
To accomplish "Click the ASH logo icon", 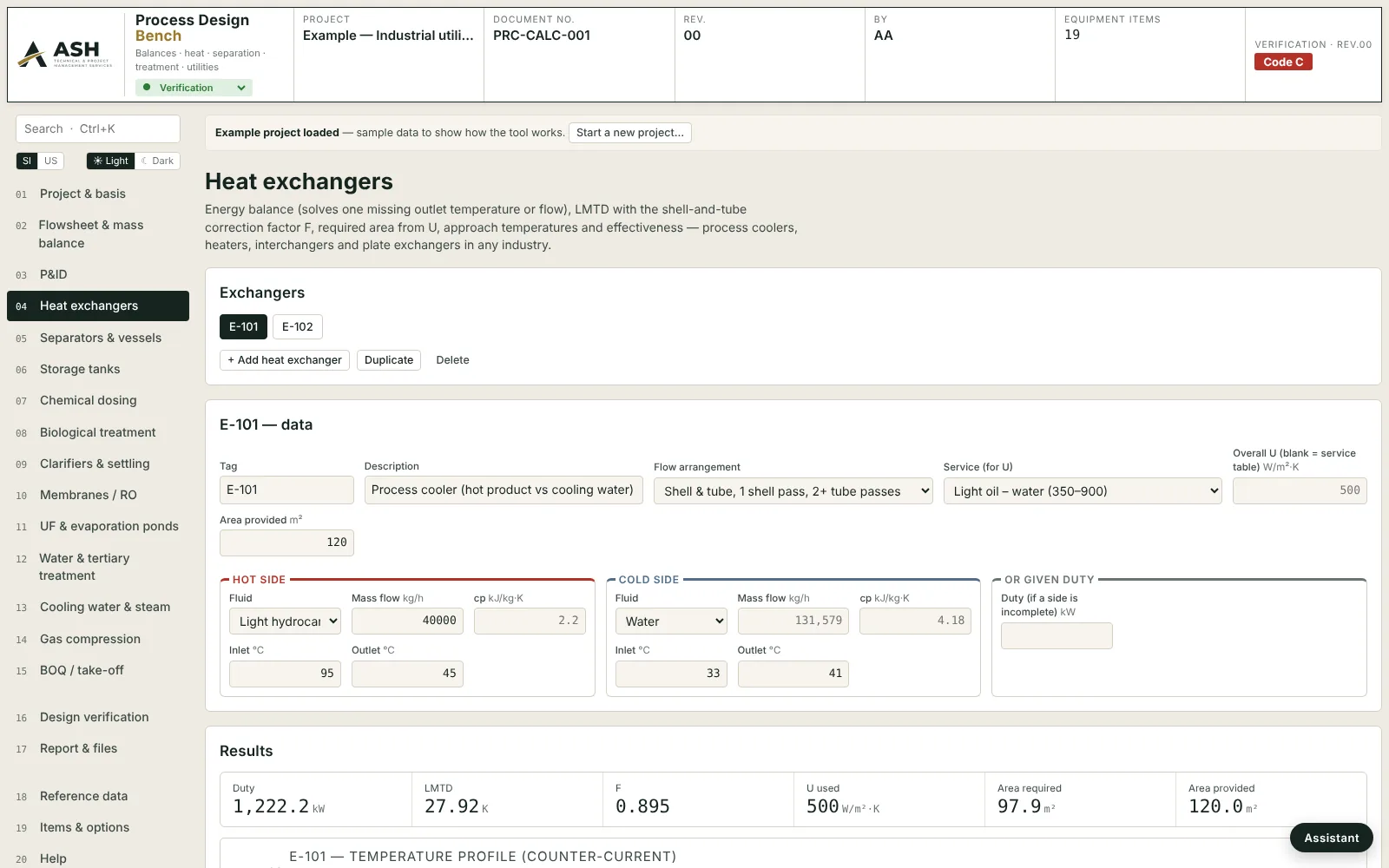I will tap(65, 54).
